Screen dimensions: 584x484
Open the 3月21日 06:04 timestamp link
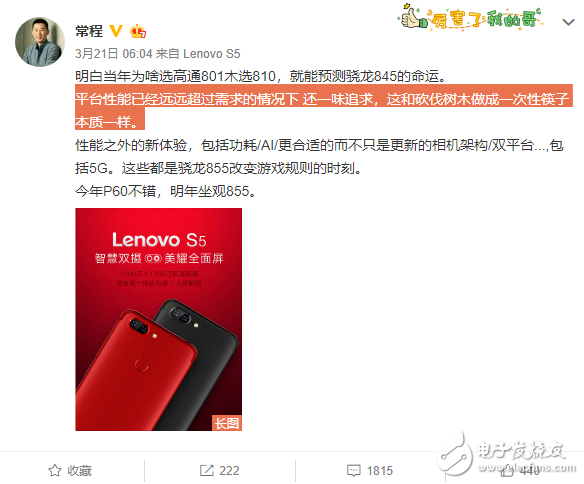114,54
